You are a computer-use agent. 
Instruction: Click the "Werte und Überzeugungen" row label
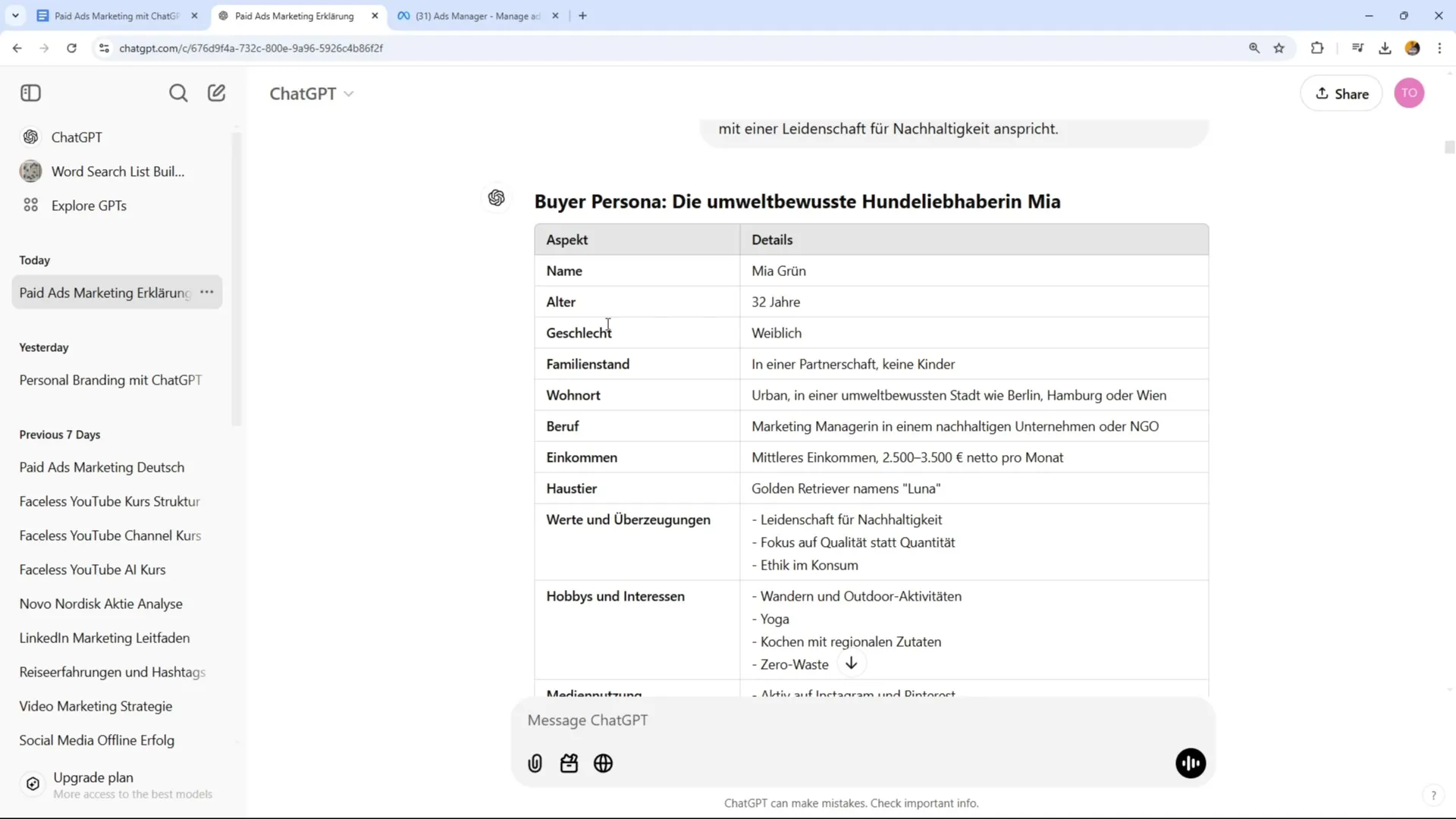click(x=628, y=519)
